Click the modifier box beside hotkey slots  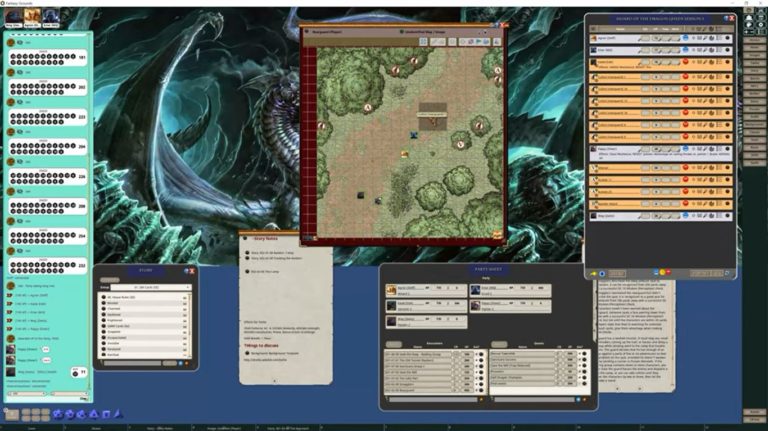12,415
